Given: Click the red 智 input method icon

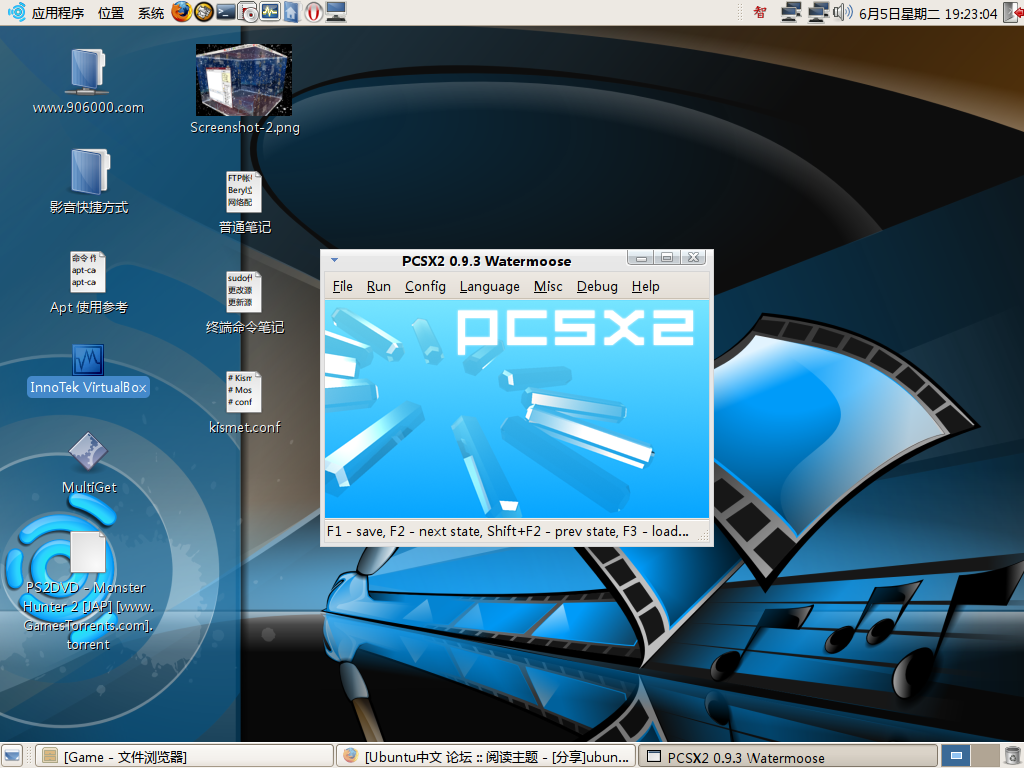Looking at the screenshot, I should pyautogui.click(x=760, y=12).
